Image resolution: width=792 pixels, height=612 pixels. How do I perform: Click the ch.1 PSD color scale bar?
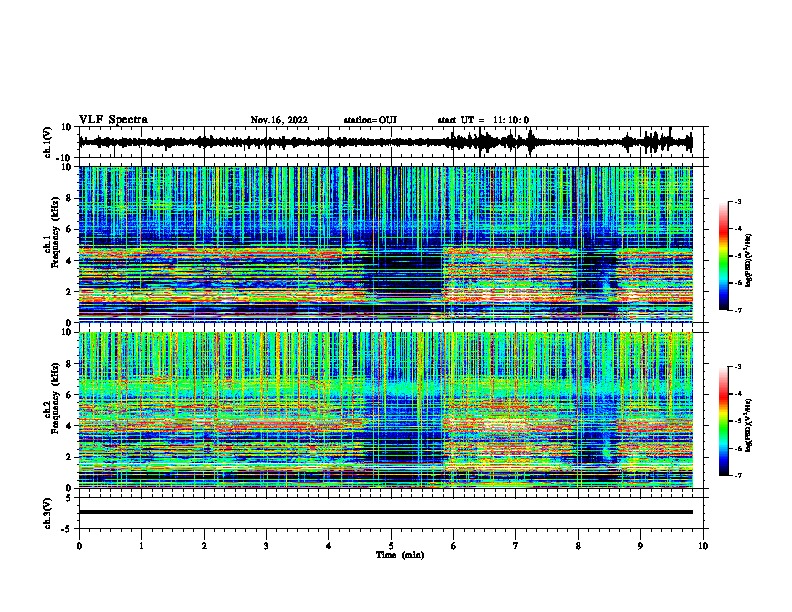click(x=724, y=256)
